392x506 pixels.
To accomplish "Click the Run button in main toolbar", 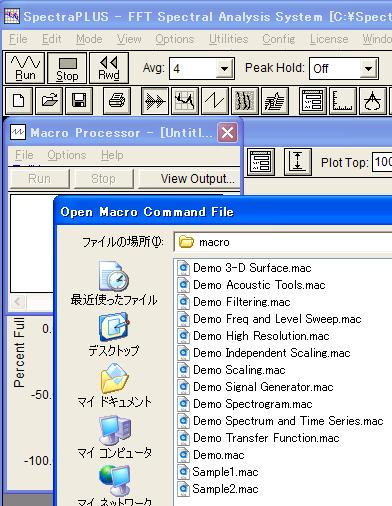I will [25, 68].
